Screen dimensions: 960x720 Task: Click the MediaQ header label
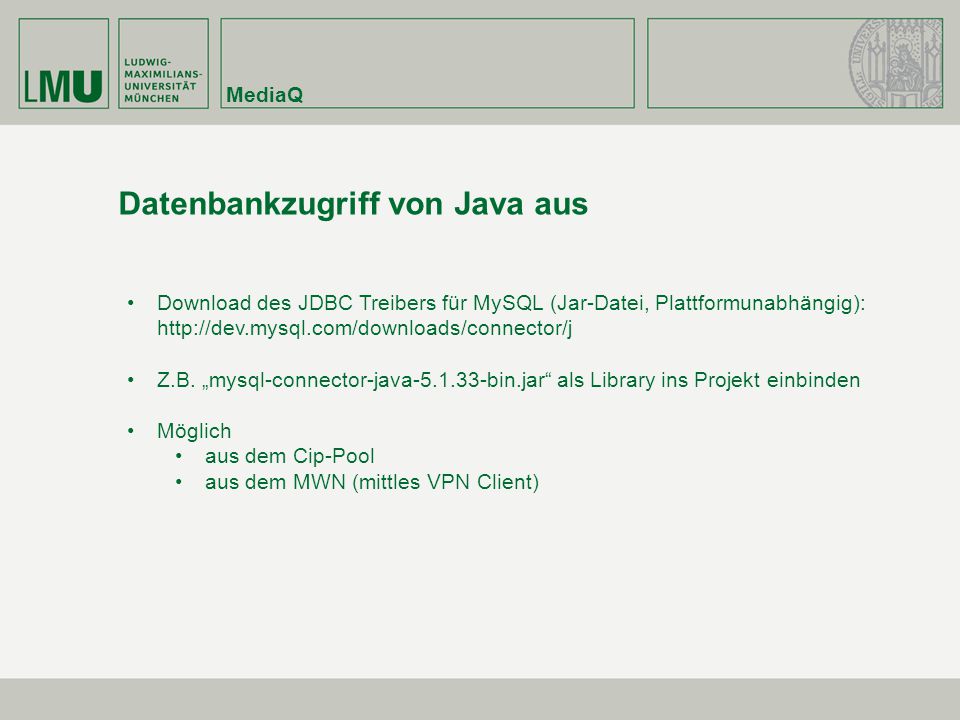pos(264,95)
